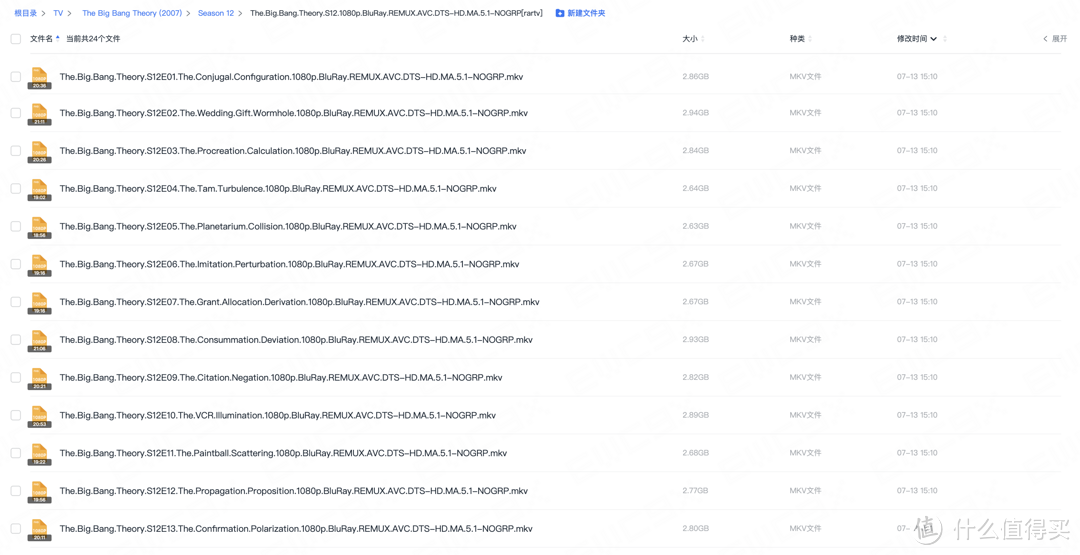
Task: Click the new folder icon (新建文件夹)
Action: click(560, 13)
